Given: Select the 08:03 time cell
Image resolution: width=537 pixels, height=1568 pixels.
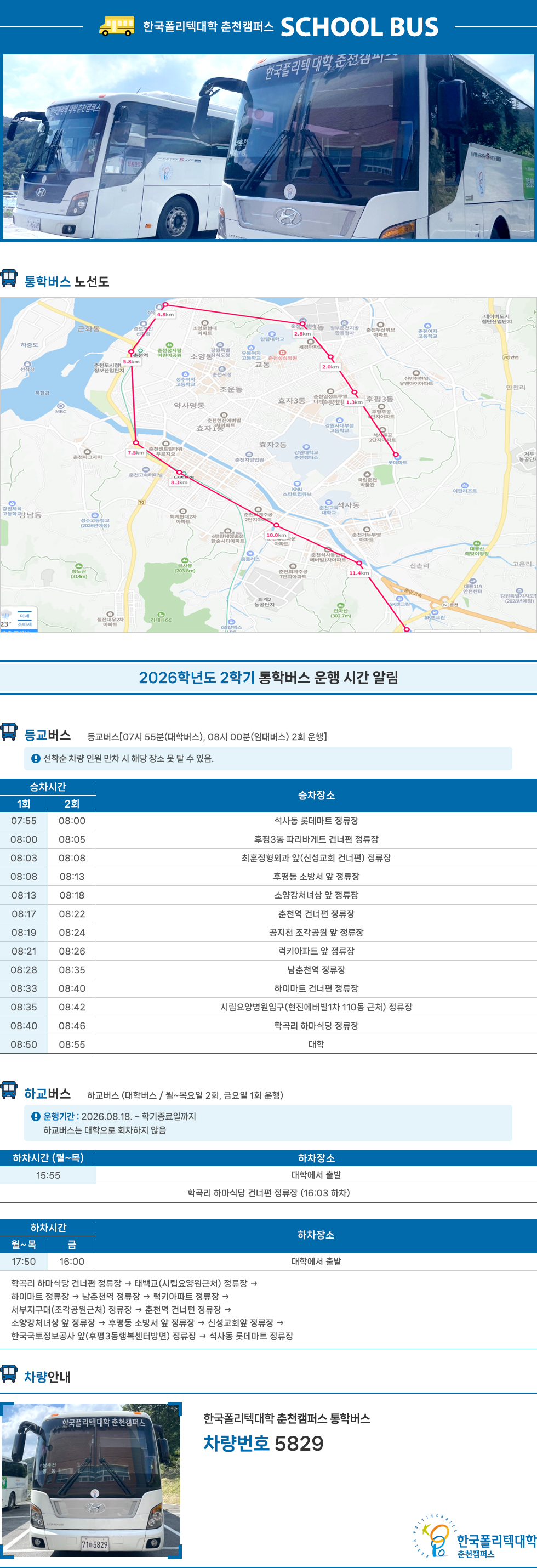Looking at the screenshot, I should click(x=24, y=857).
